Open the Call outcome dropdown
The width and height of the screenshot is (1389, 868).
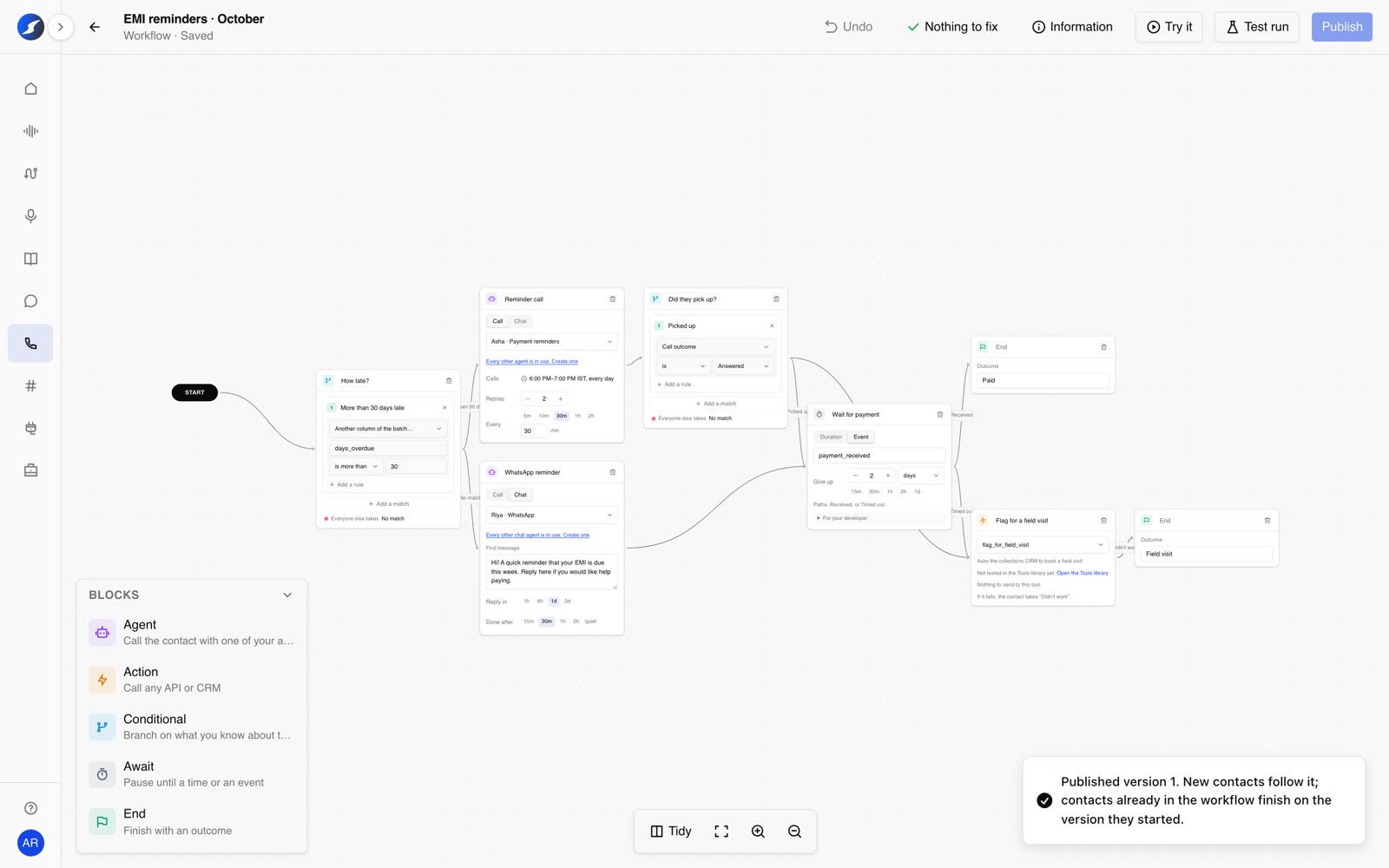point(715,347)
